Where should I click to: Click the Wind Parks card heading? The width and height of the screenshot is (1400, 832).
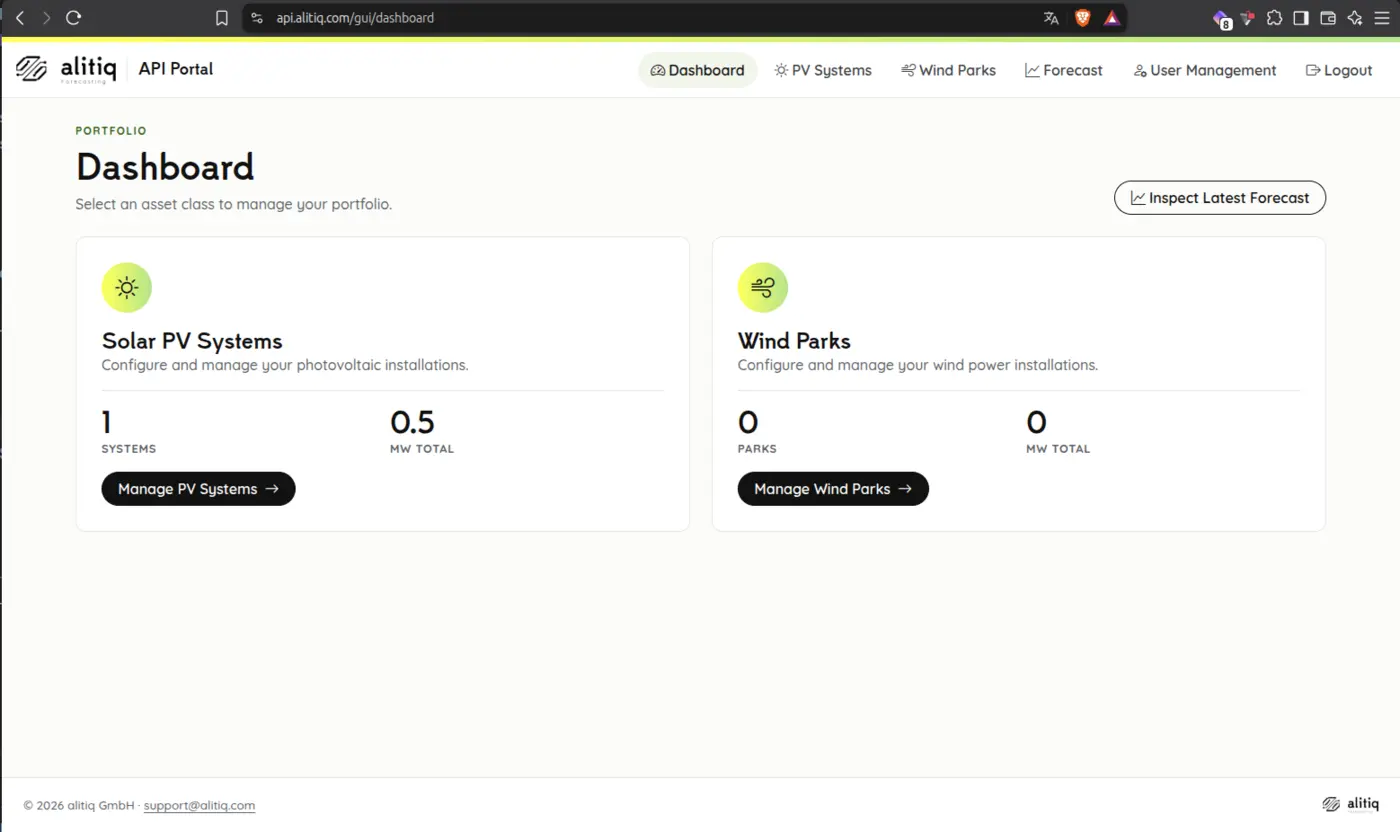click(x=794, y=341)
